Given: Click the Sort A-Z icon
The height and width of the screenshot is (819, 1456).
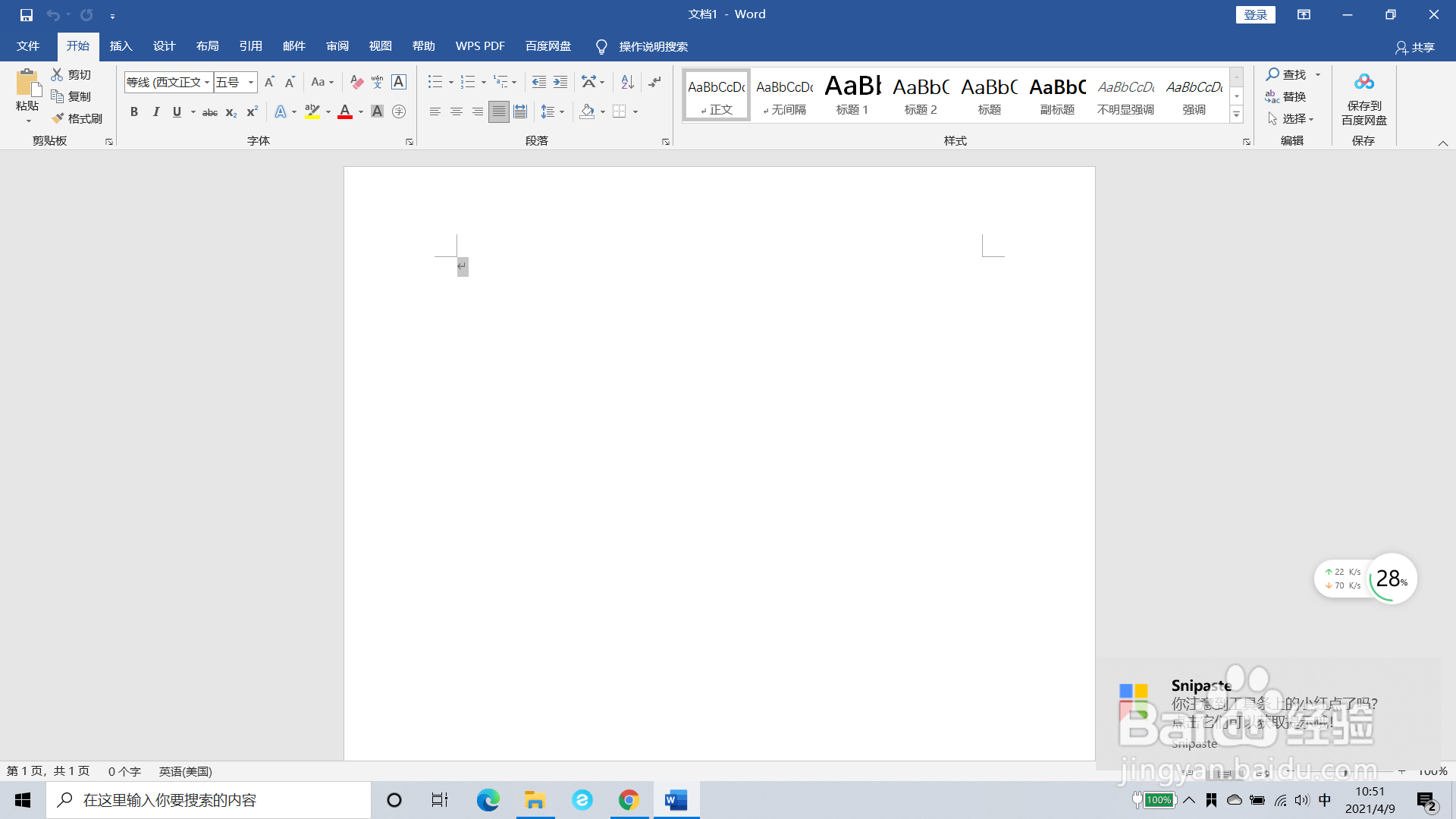Looking at the screenshot, I should click(627, 82).
